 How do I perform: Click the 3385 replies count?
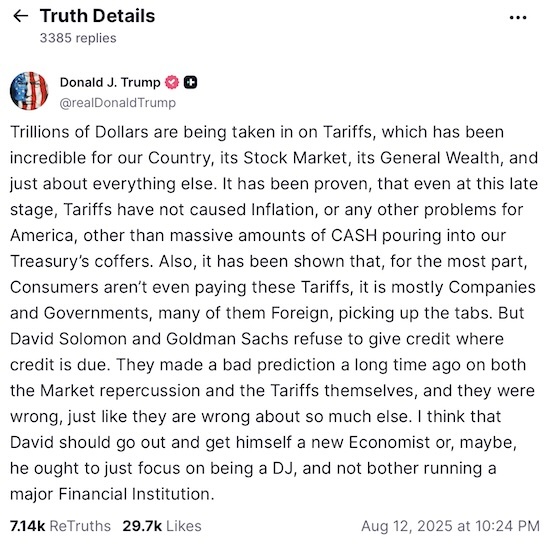pyautogui.click(x=78, y=38)
